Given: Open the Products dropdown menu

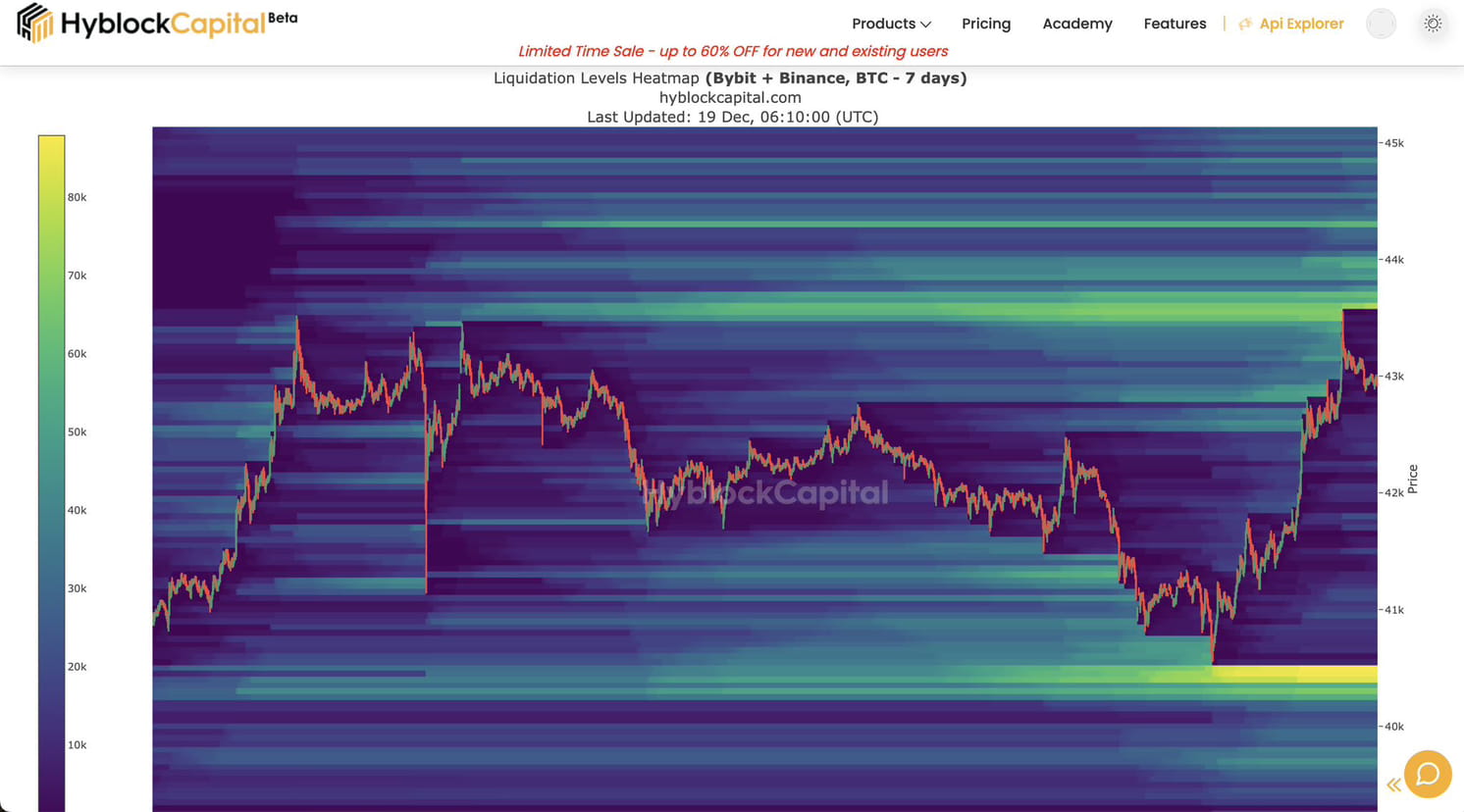Looking at the screenshot, I should point(891,24).
